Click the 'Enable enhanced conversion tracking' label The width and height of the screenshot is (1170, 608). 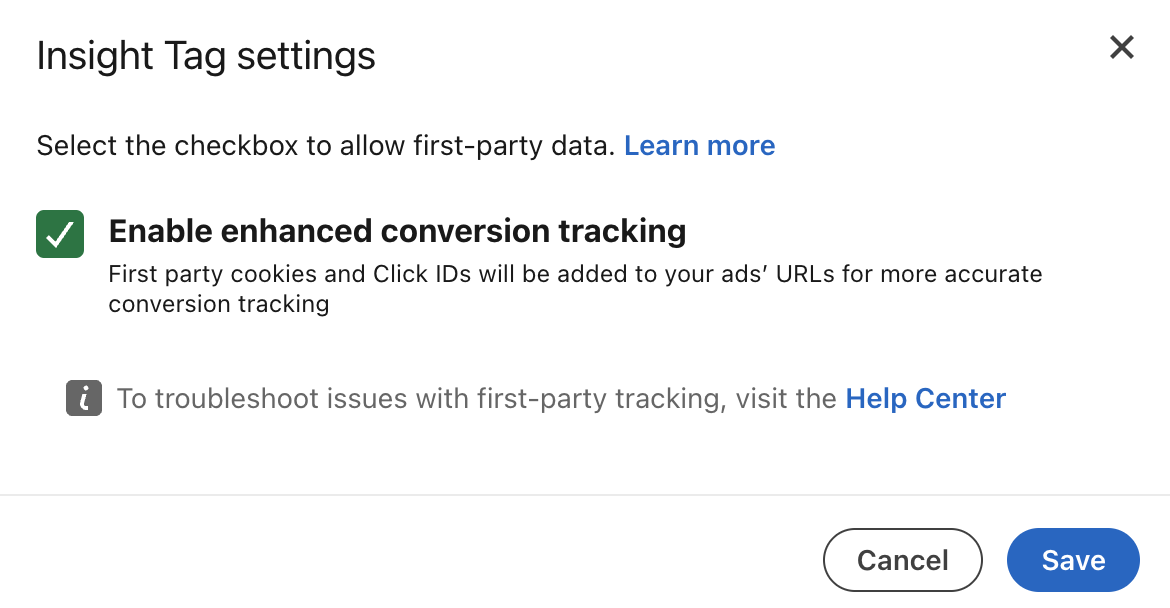[x=397, y=231]
